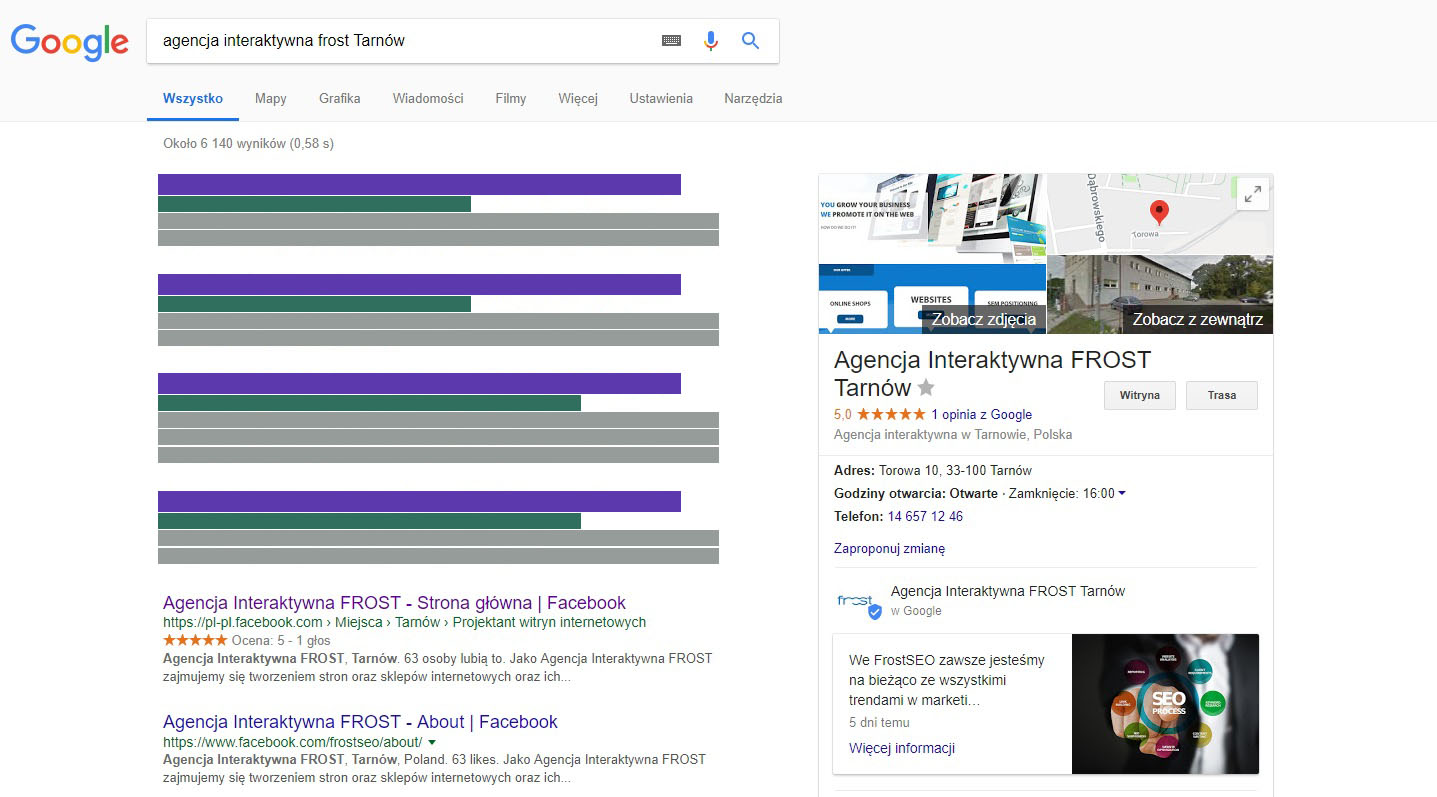Click 'Agencja interaktywna w Tarnowie, Polska' category text
This screenshot has width=1437, height=797.
pos(953,435)
